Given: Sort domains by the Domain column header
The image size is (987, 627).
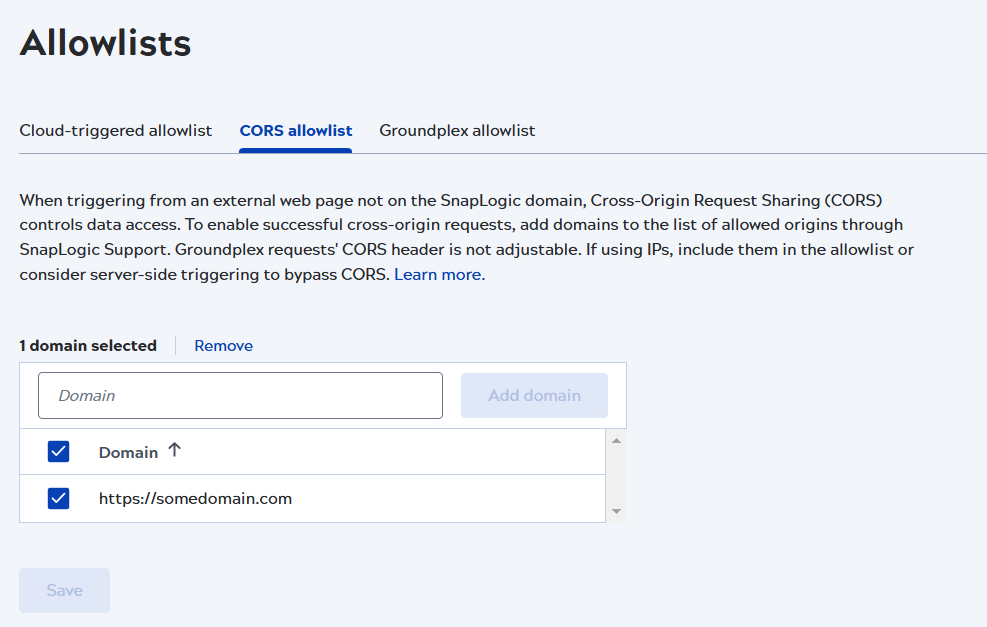Looking at the screenshot, I should 128,451.
